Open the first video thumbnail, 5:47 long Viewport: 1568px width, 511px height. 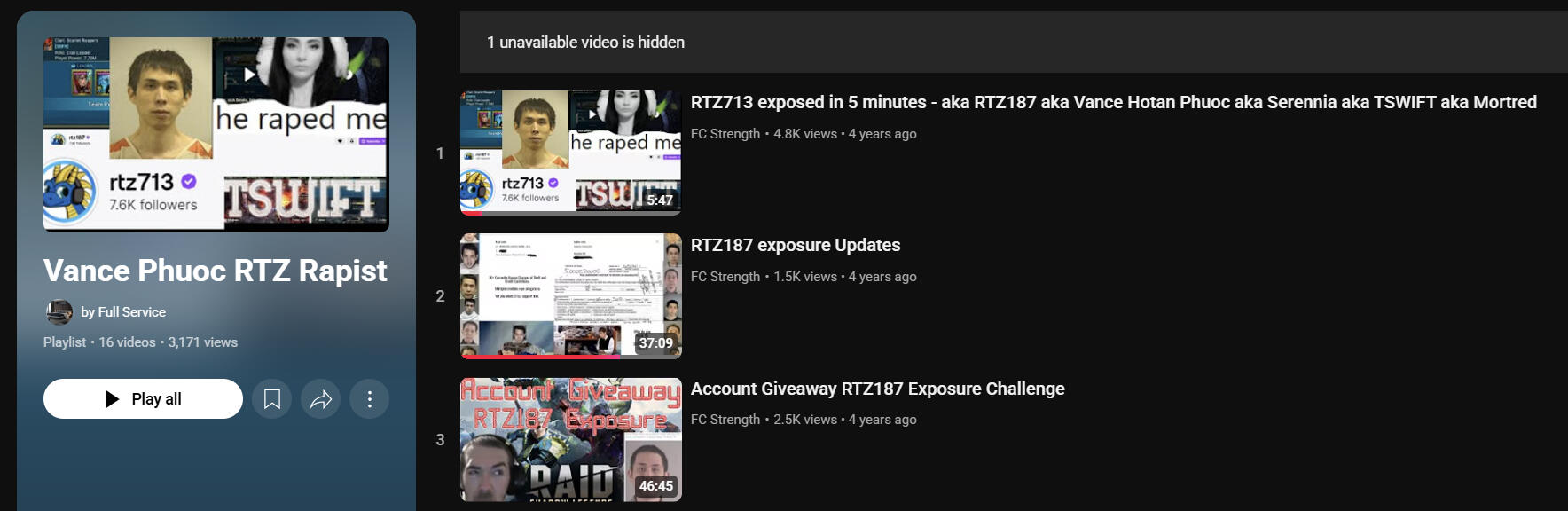(x=571, y=153)
